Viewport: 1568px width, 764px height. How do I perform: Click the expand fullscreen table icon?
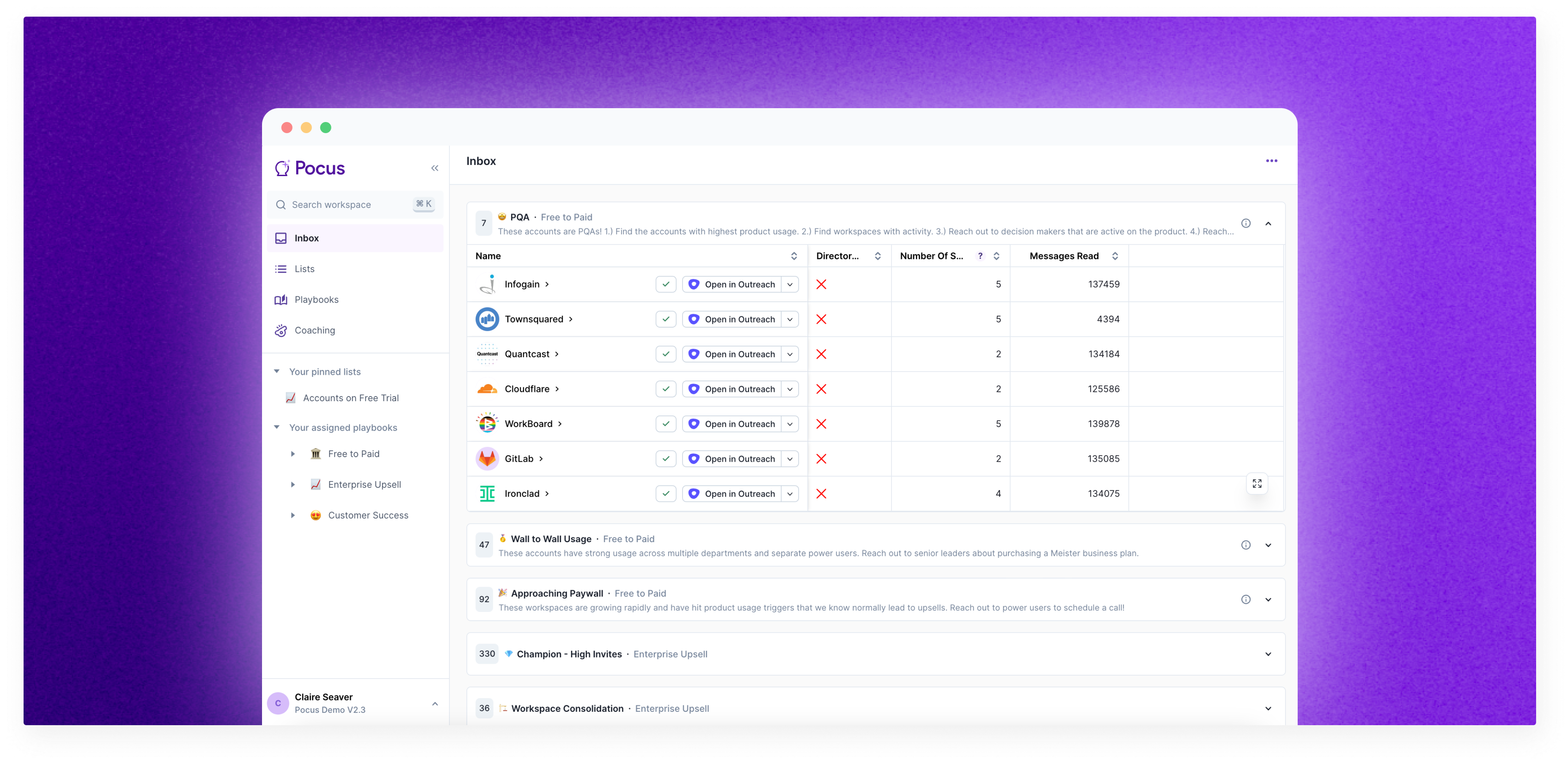pos(1257,483)
